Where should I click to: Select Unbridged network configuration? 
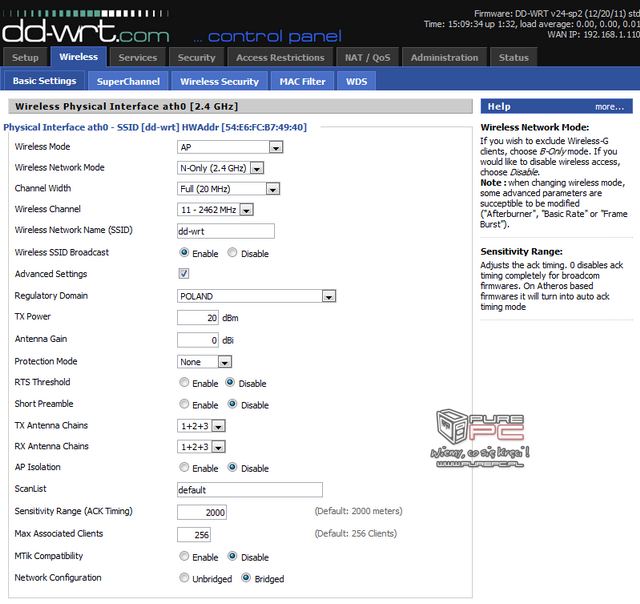tap(184, 578)
